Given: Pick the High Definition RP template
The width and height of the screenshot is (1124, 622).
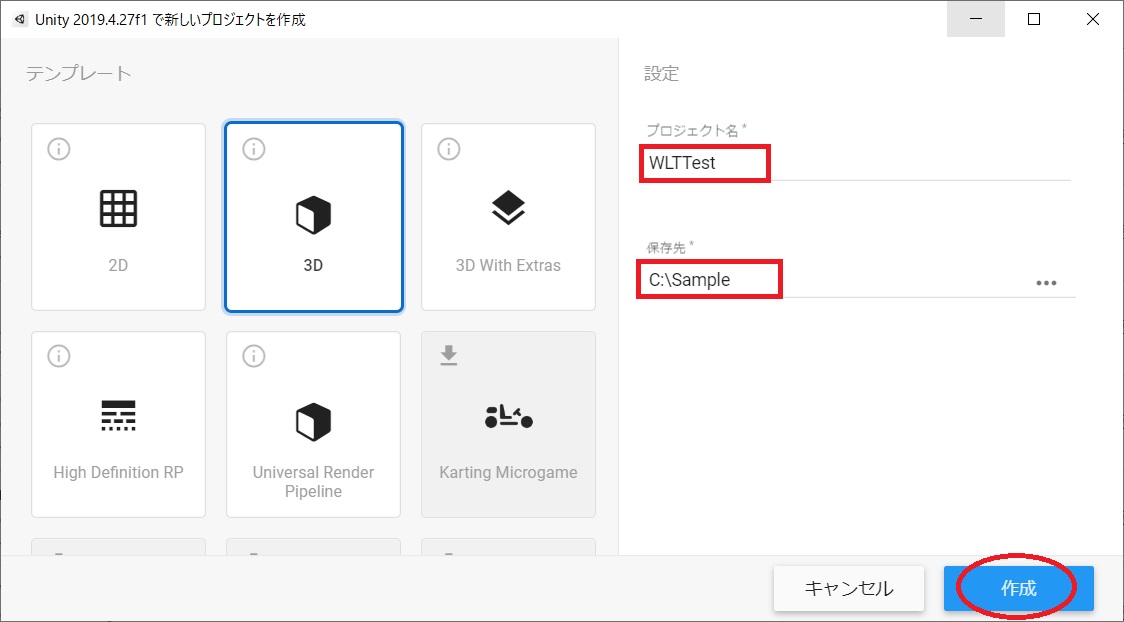Looking at the screenshot, I should (x=118, y=424).
